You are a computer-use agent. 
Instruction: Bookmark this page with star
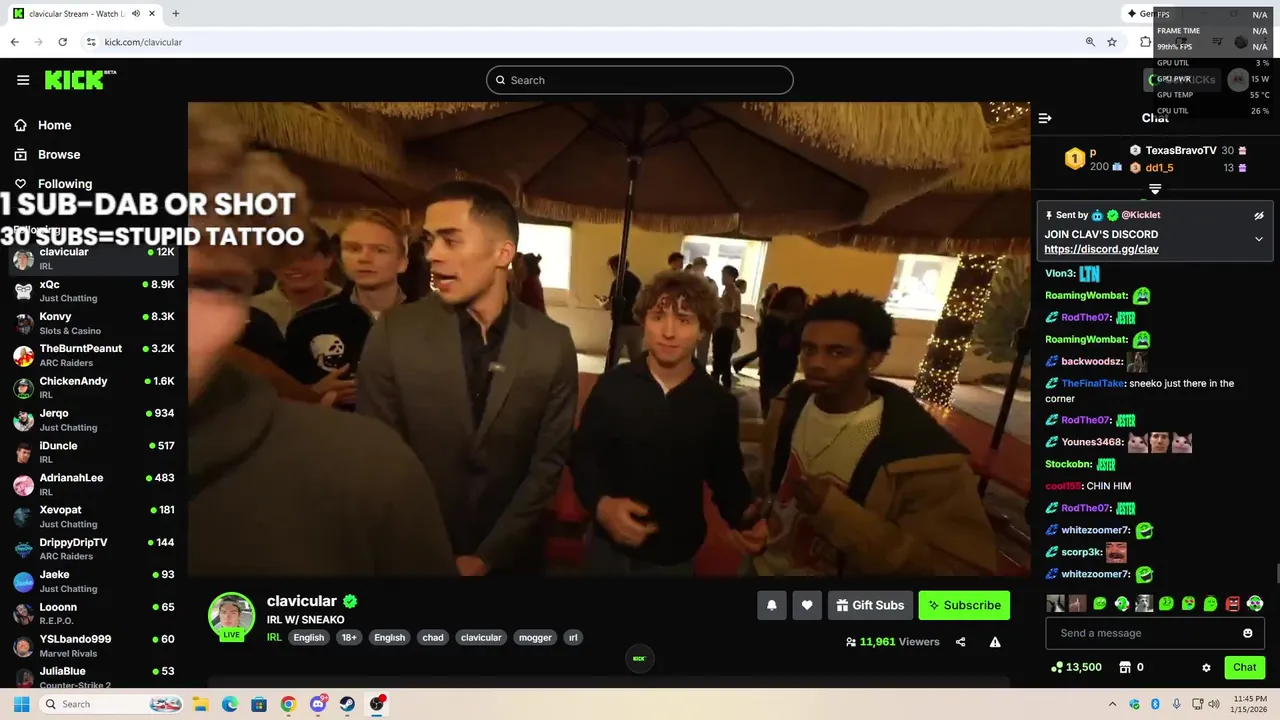tap(1112, 42)
